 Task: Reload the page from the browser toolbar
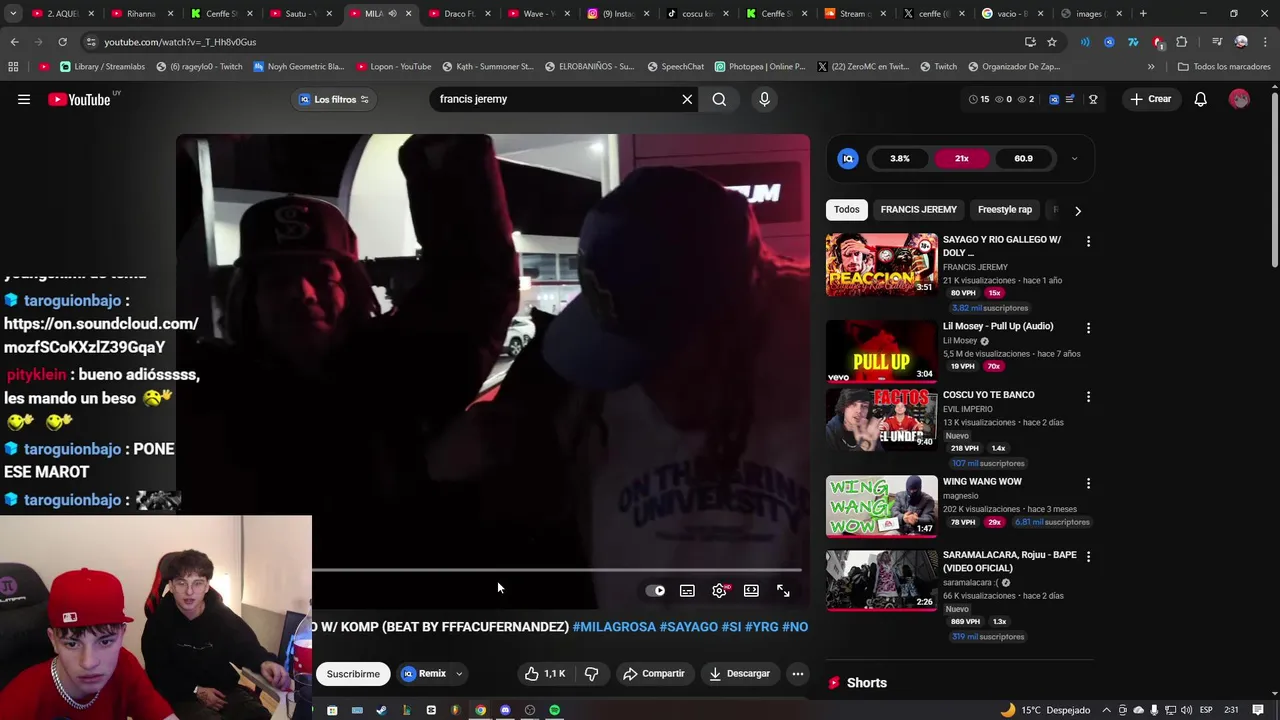pos(62,42)
